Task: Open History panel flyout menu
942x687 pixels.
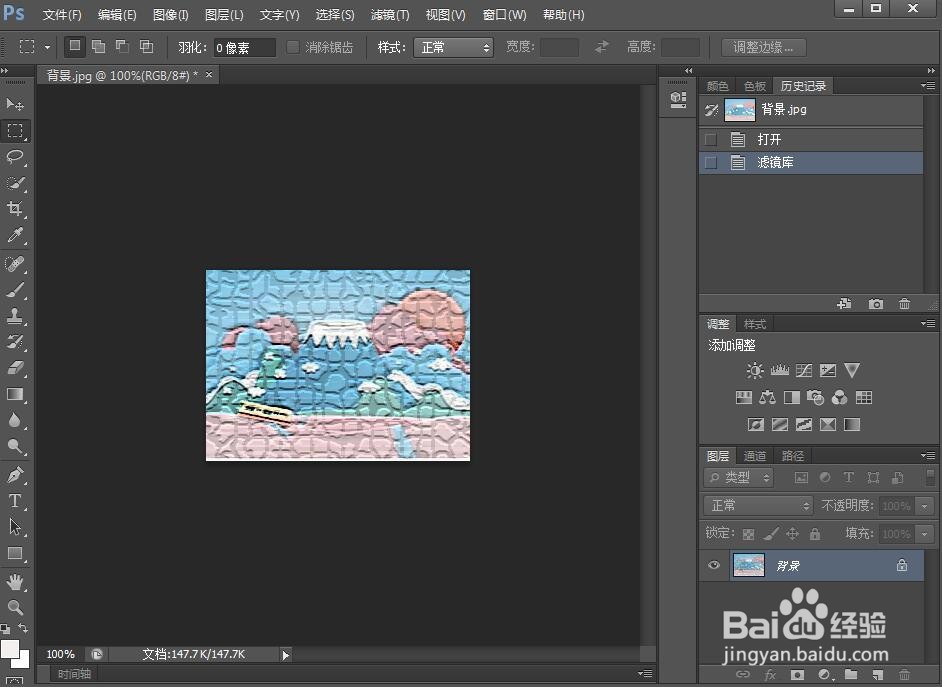Action: click(928, 86)
